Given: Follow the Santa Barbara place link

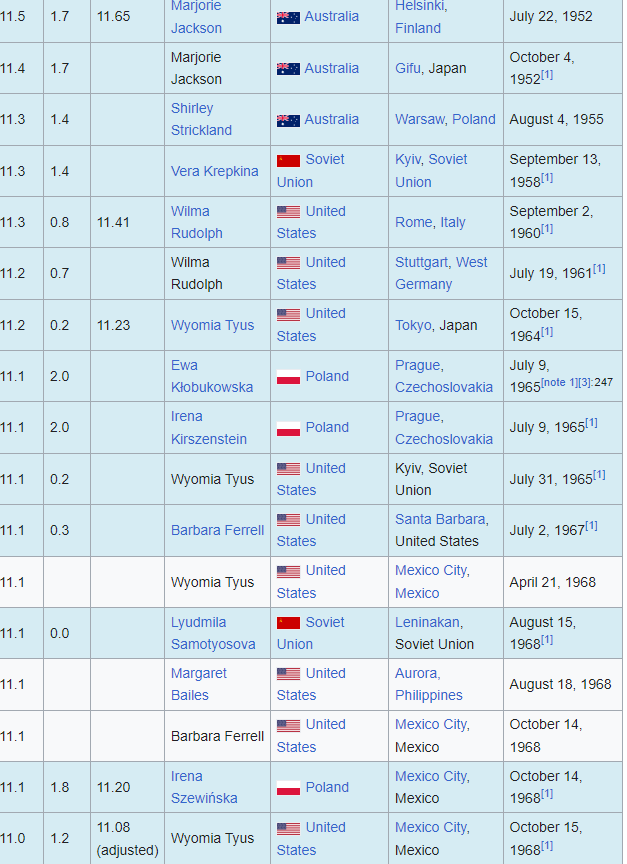Looking at the screenshot, I should pos(440,519).
